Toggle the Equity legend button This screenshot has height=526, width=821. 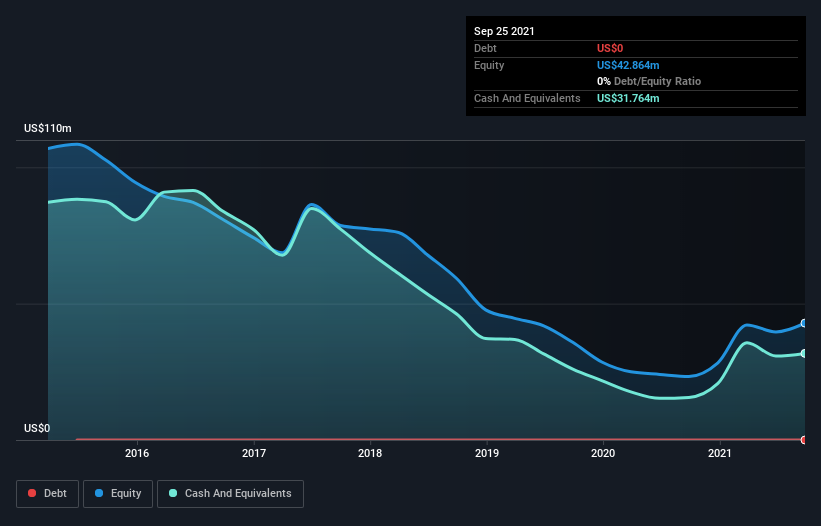[x=118, y=494]
